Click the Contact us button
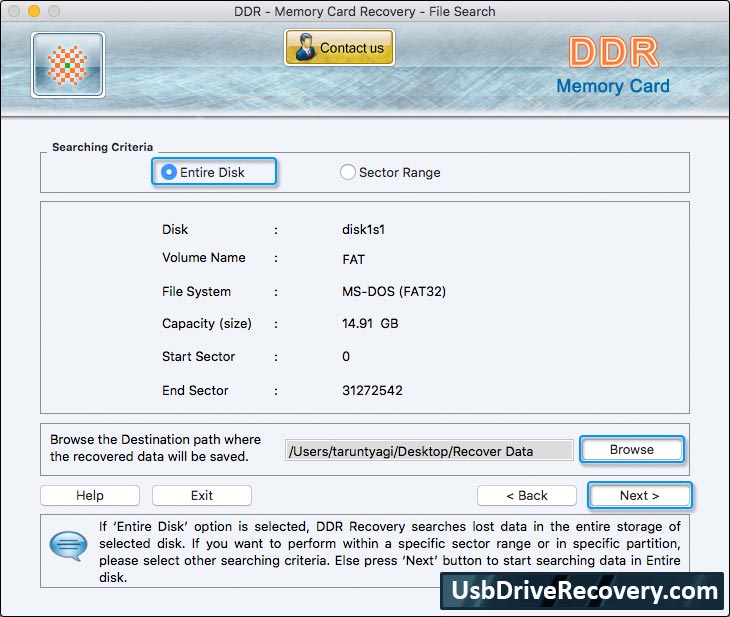Image resolution: width=730 pixels, height=617 pixels. coord(339,47)
